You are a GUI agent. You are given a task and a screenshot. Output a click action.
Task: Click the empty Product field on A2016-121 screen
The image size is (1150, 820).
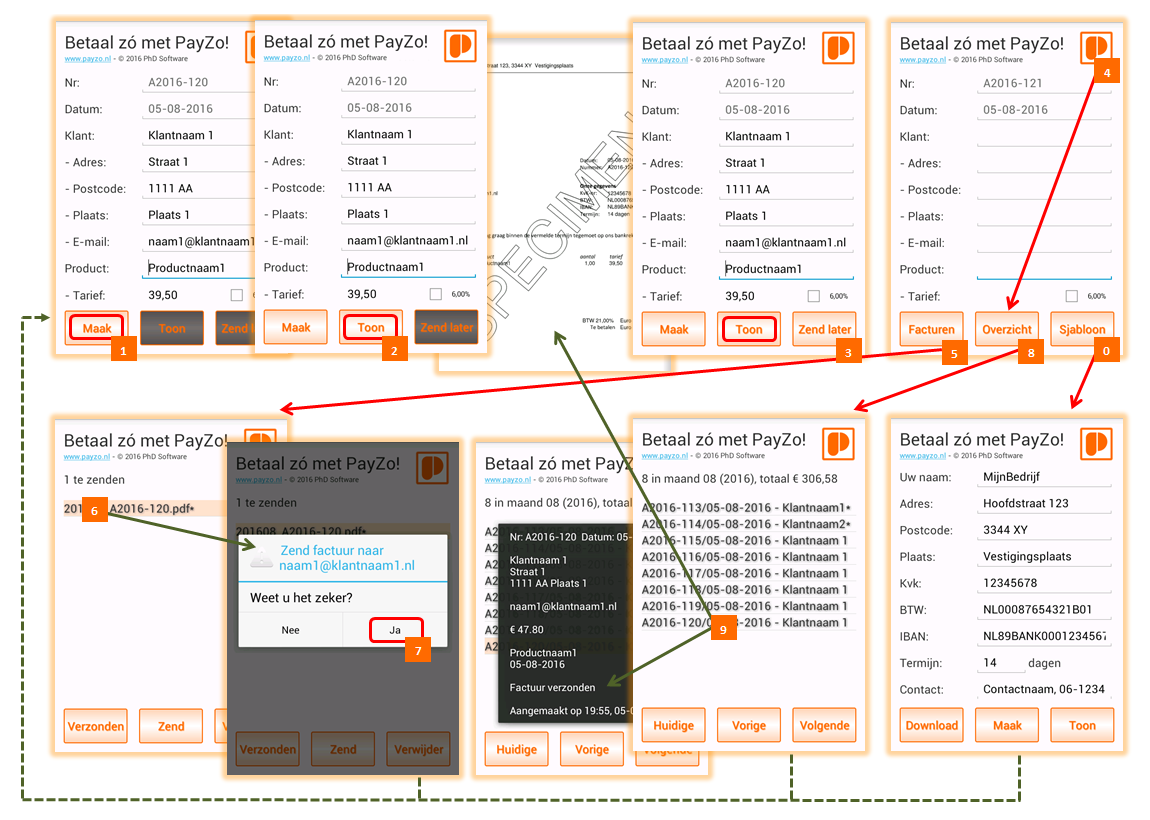pyautogui.click(x=1044, y=269)
